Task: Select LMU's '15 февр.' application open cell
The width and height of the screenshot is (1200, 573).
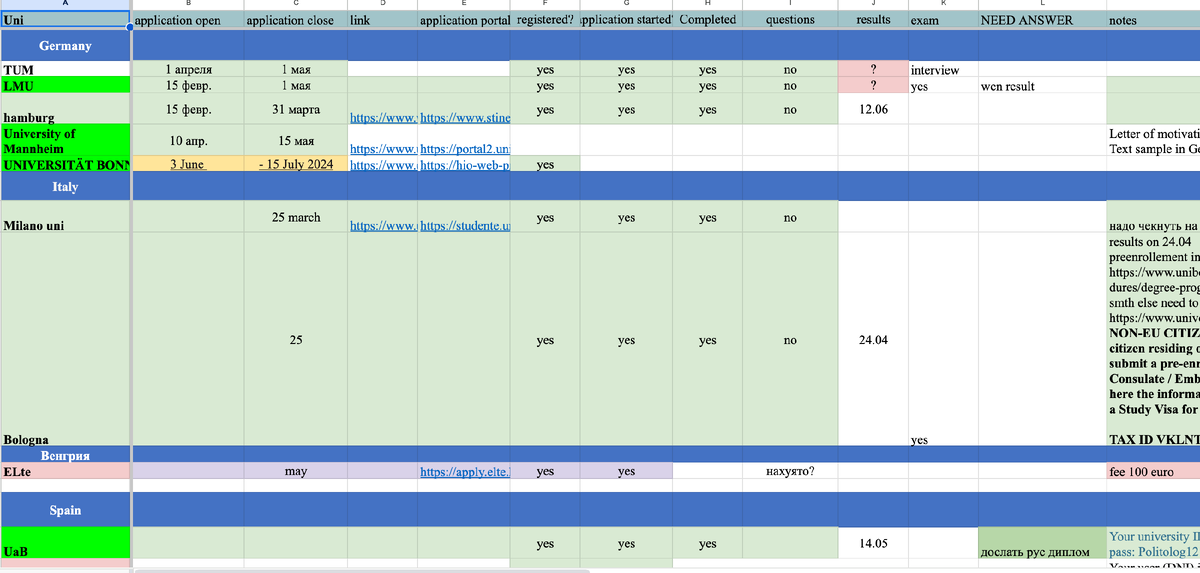Action: click(187, 86)
